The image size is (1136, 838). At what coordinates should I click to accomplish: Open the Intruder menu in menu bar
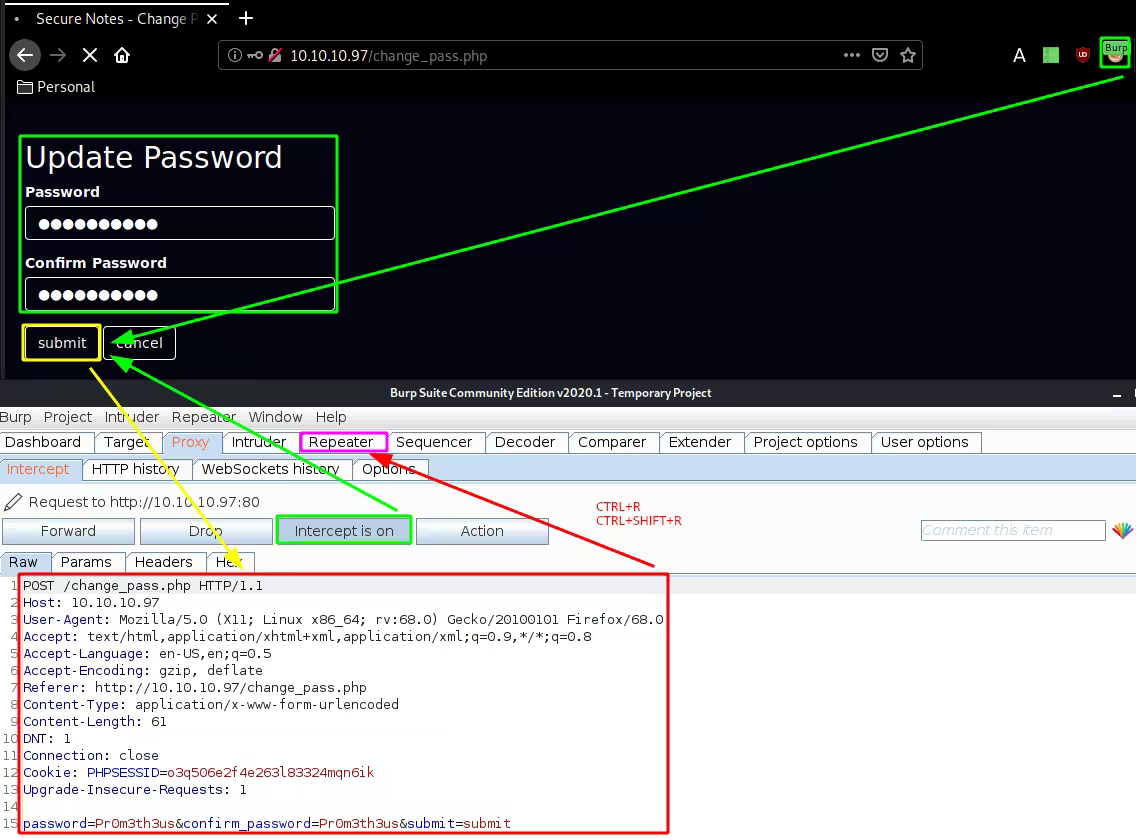131,417
